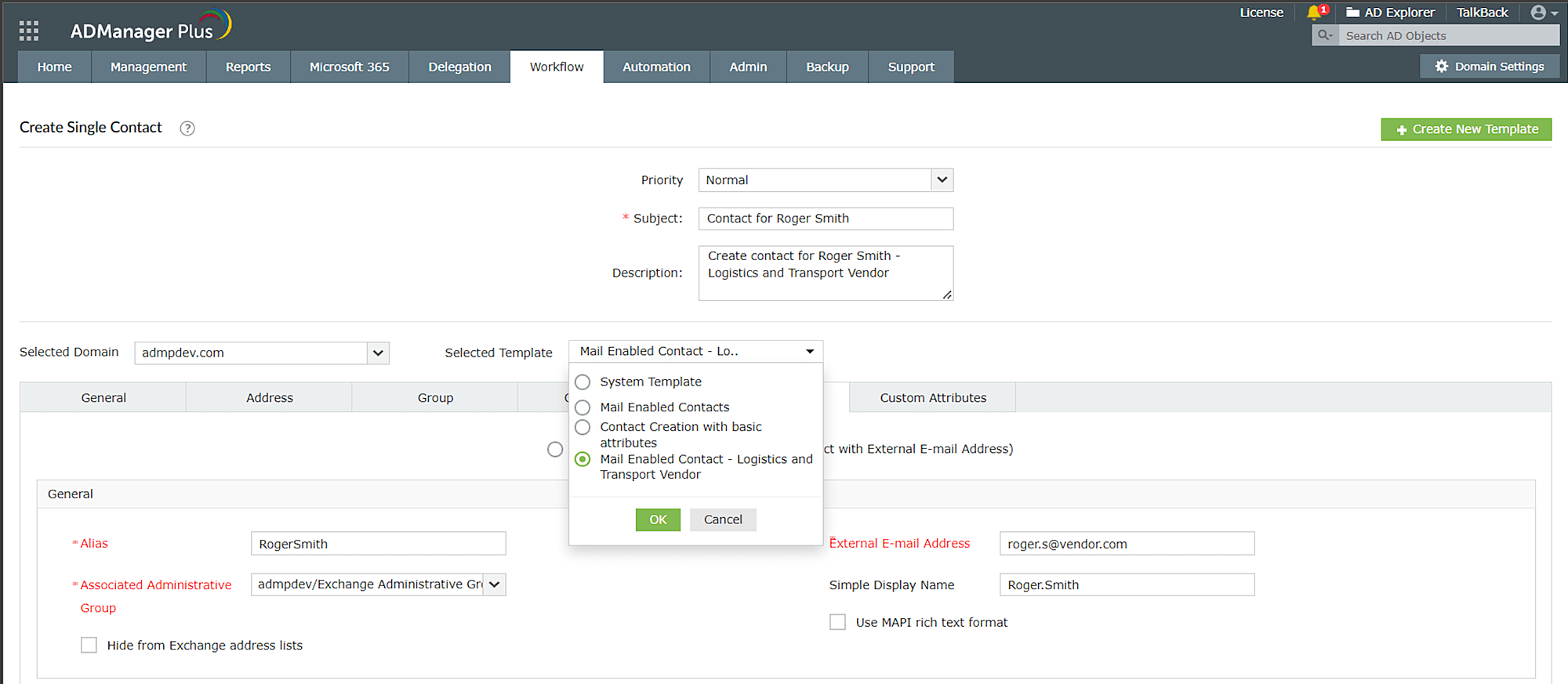Confirm template choice with OK
Image resolution: width=1568 pixels, height=684 pixels.
(x=658, y=519)
